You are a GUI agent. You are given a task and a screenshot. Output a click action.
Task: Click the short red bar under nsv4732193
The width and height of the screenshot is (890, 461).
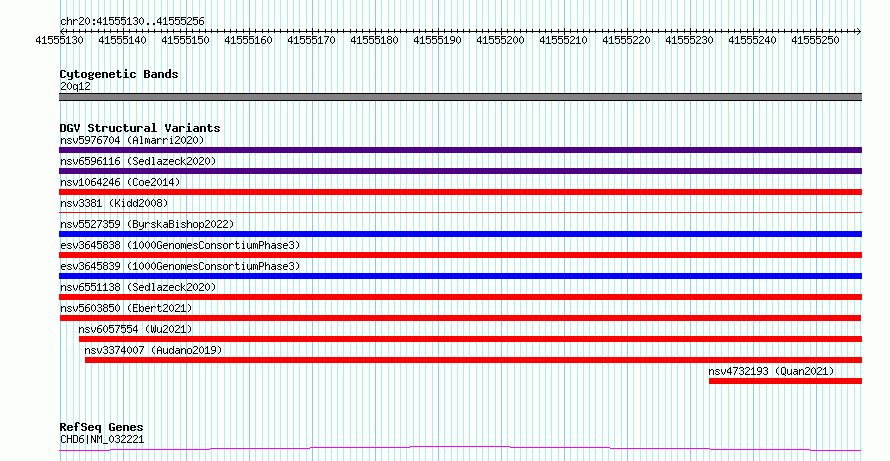point(786,381)
